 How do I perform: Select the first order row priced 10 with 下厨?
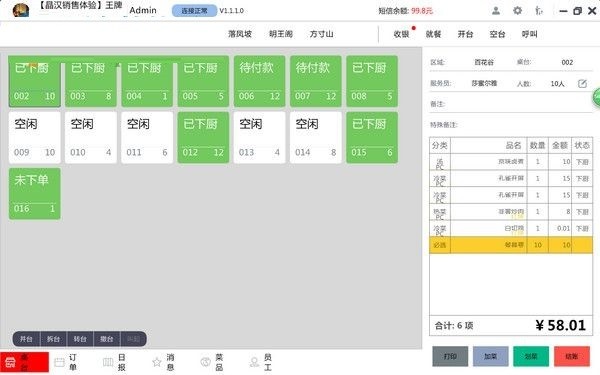click(x=511, y=162)
